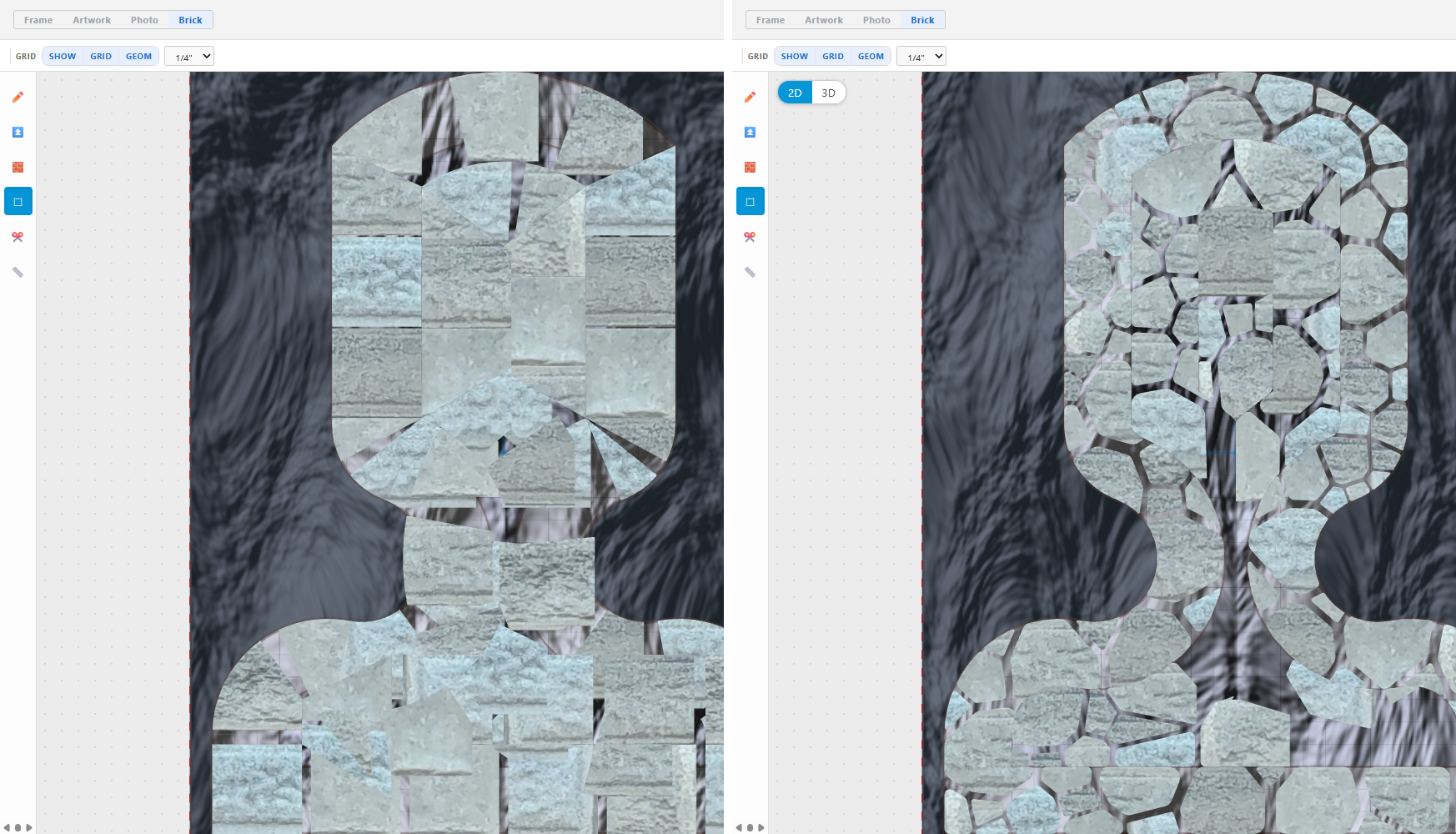Screen dimensions: 1456x834
Task: Open the Frame tab in left panel
Action: coord(38,20)
